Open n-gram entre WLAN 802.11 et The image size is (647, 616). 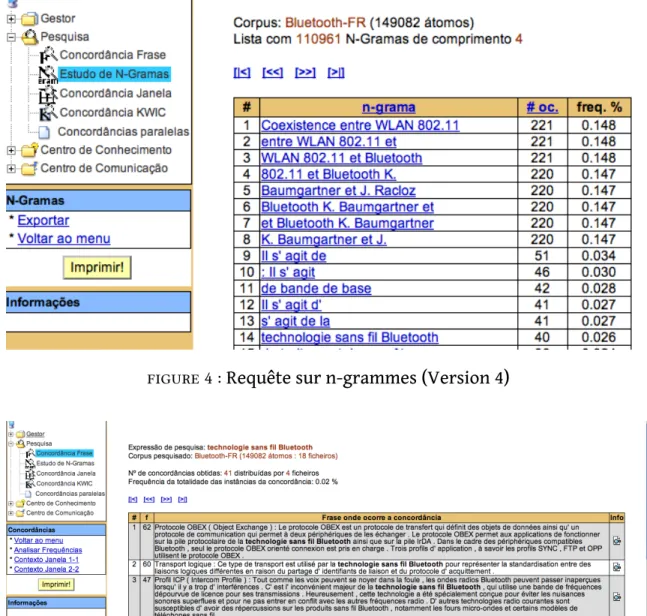(x=329, y=142)
